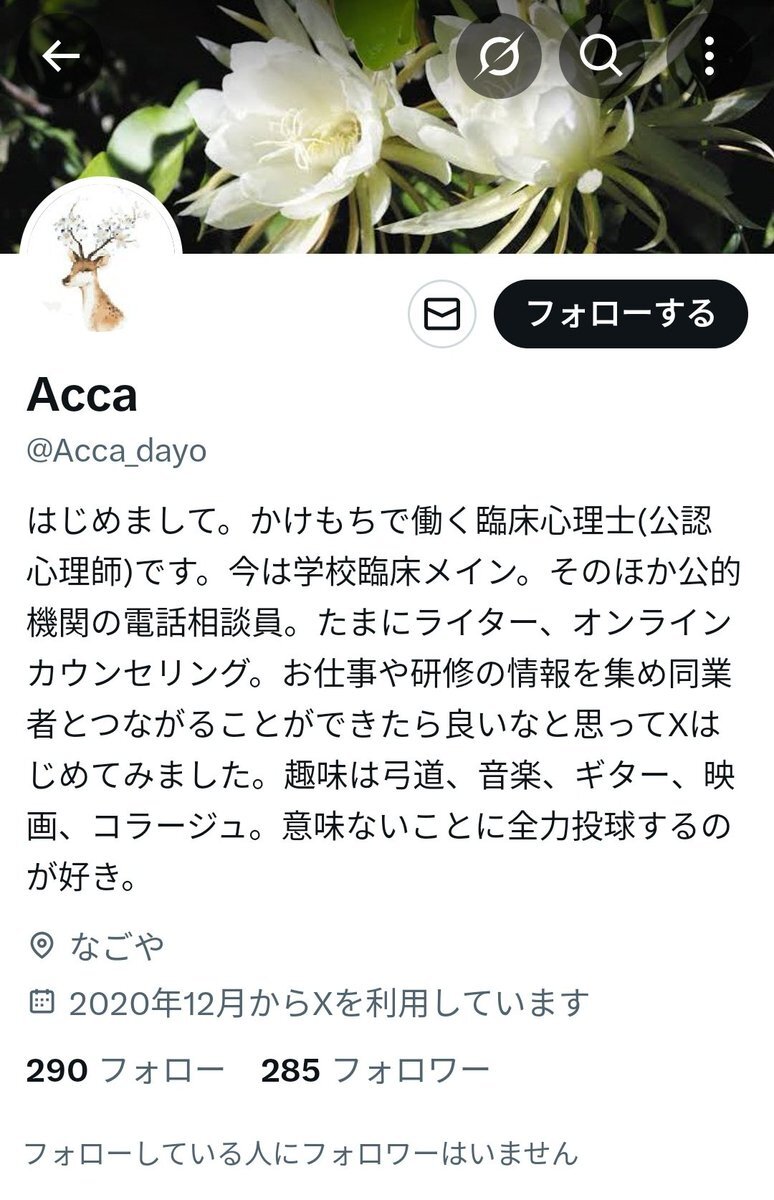Image resolution: width=774 pixels, height=1200 pixels.
Task: Tap the calendar join-date icon
Action: coord(41,1000)
